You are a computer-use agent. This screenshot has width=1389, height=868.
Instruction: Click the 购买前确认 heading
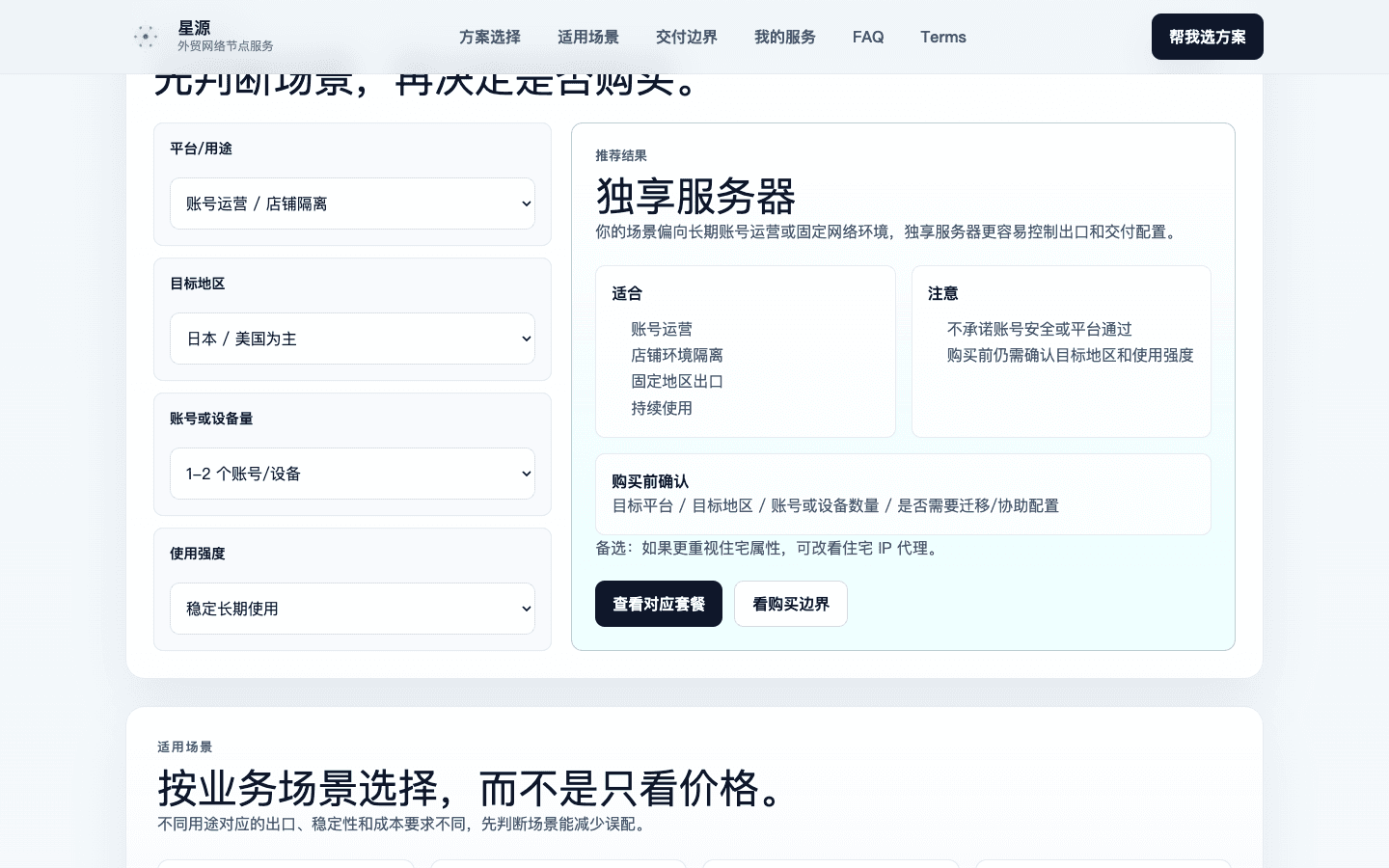coord(650,481)
